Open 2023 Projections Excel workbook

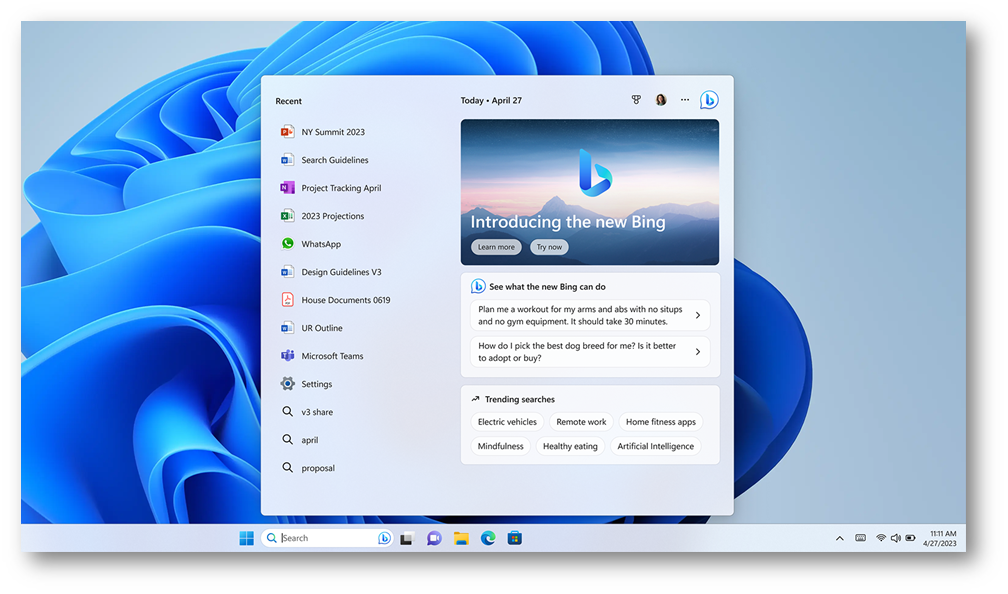point(332,216)
